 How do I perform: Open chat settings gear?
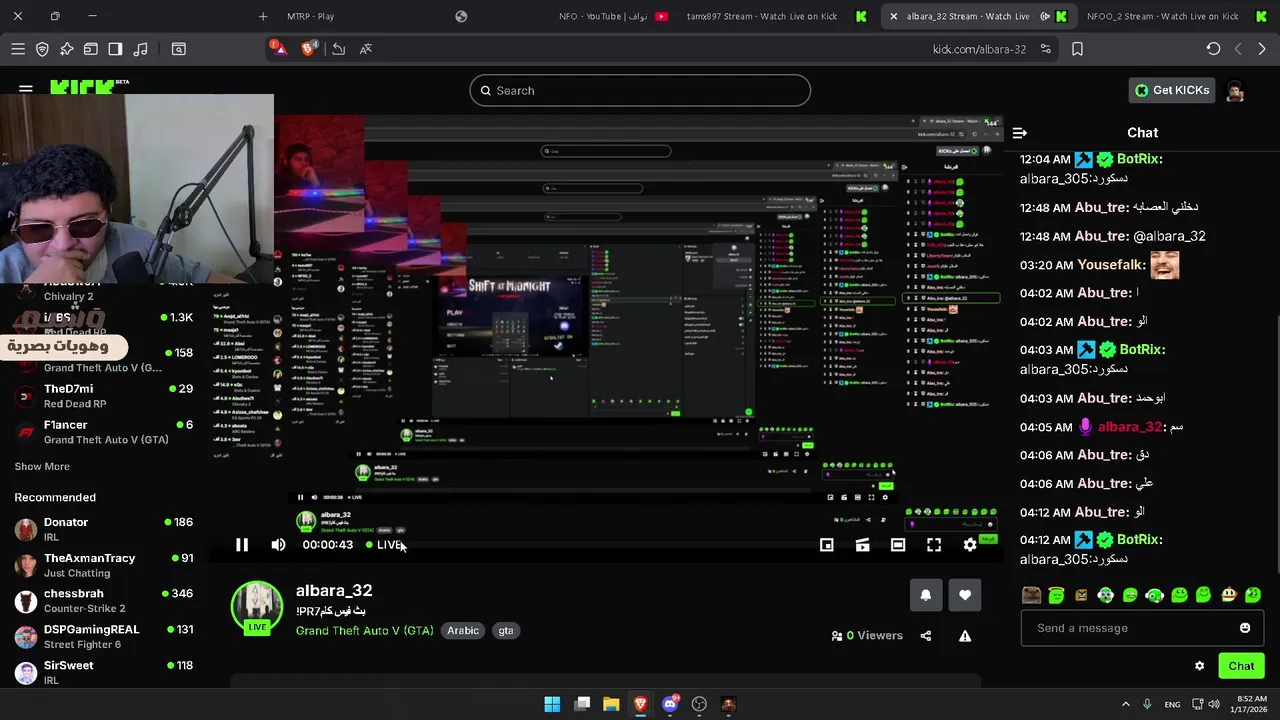click(x=1200, y=666)
